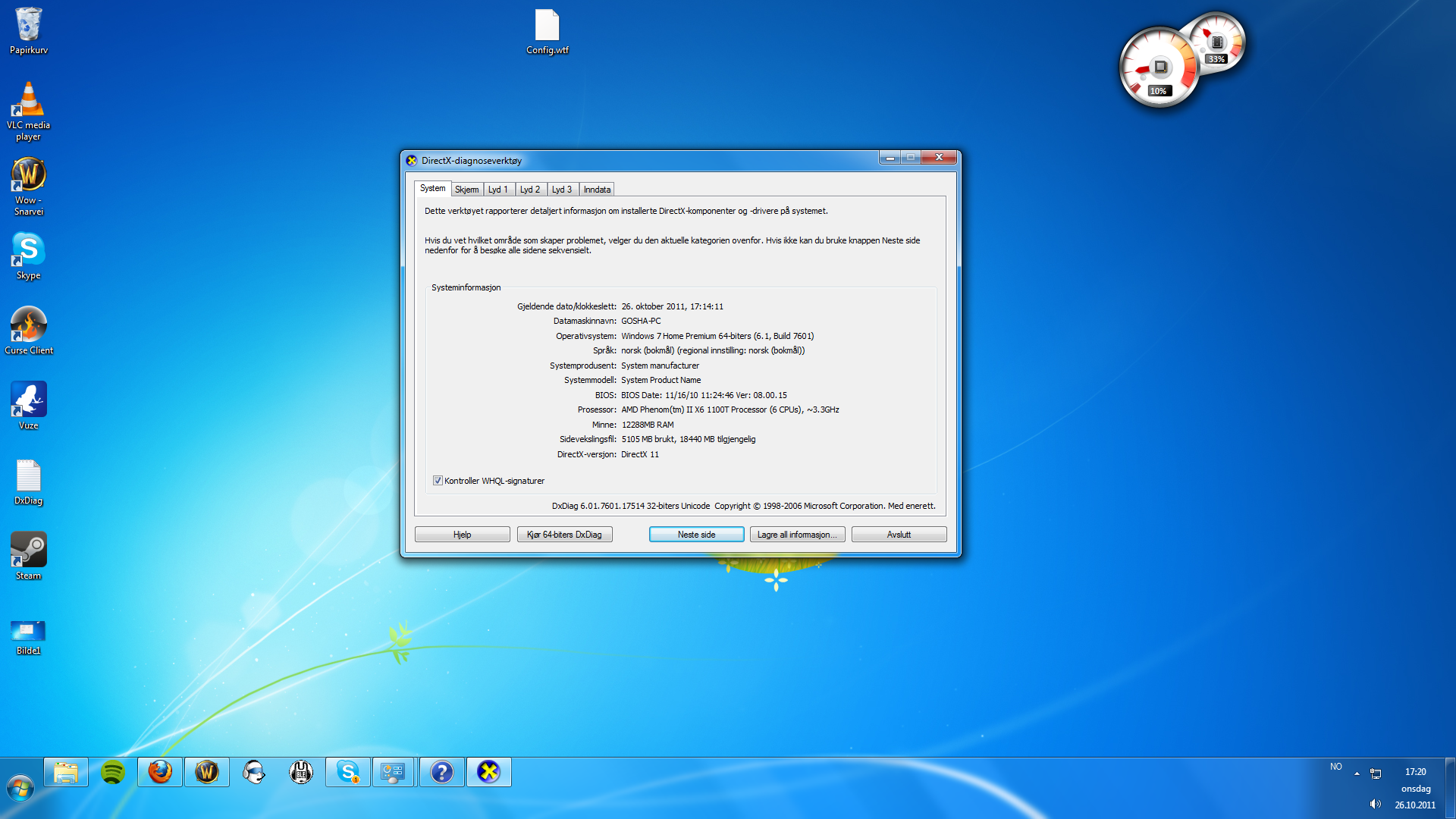The width and height of the screenshot is (1456, 819).
Task: Open VLC media player shortcut
Action: pyautogui.click(x=29, y=111)
